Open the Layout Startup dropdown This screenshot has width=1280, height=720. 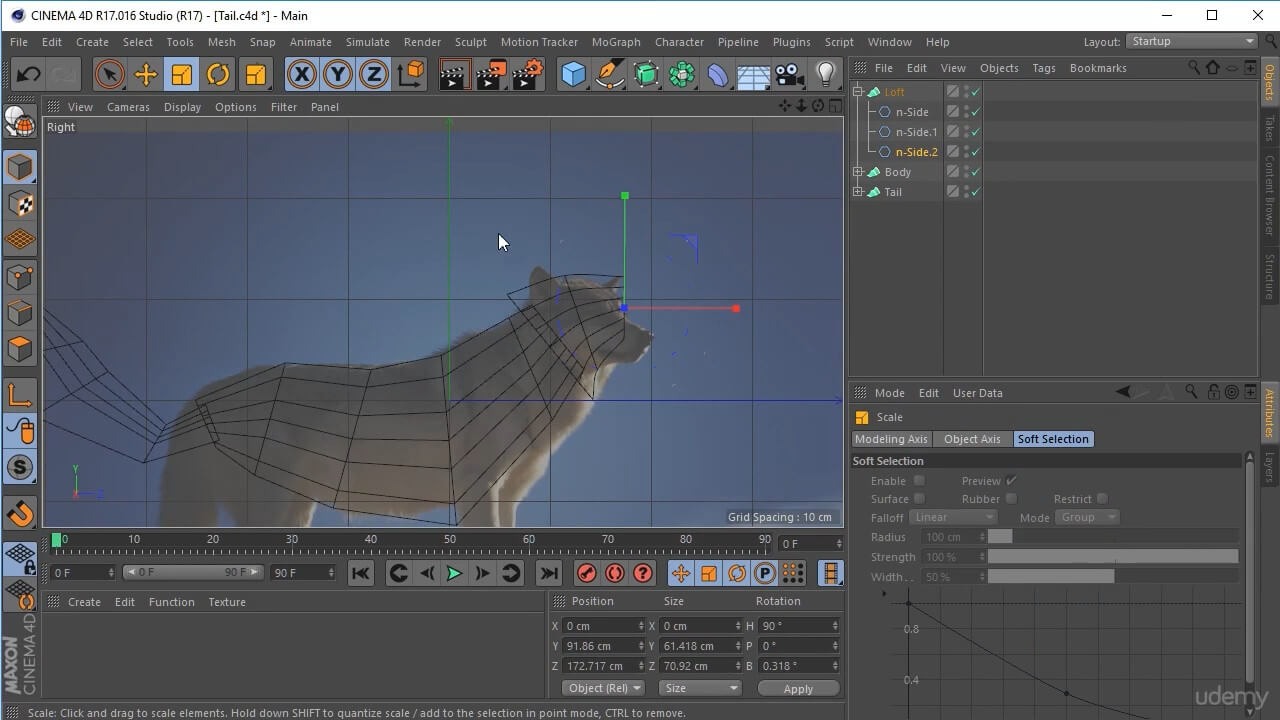point(1192,41)
